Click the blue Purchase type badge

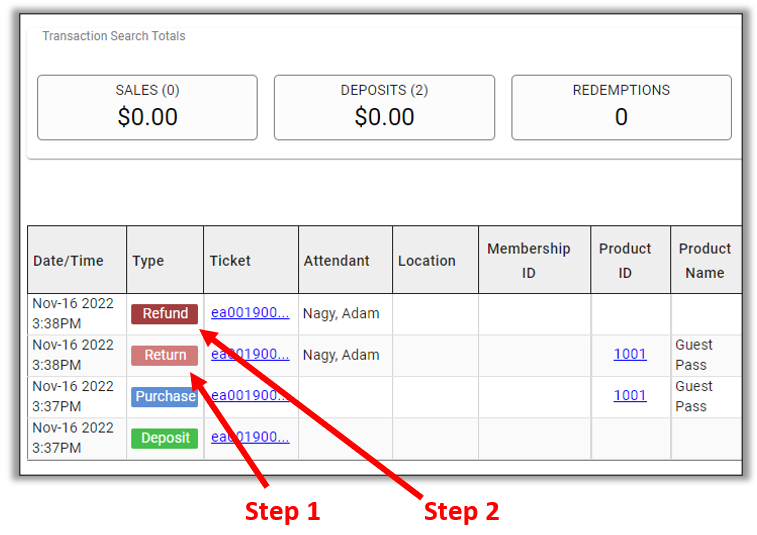coord(165,397)
